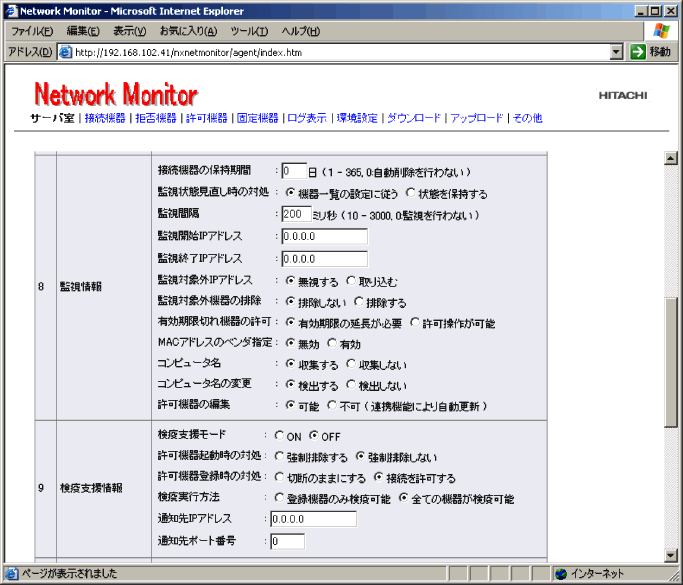Click the 通知先IPアドレス field
Screen dimensions: 683x585
point(314,519)
